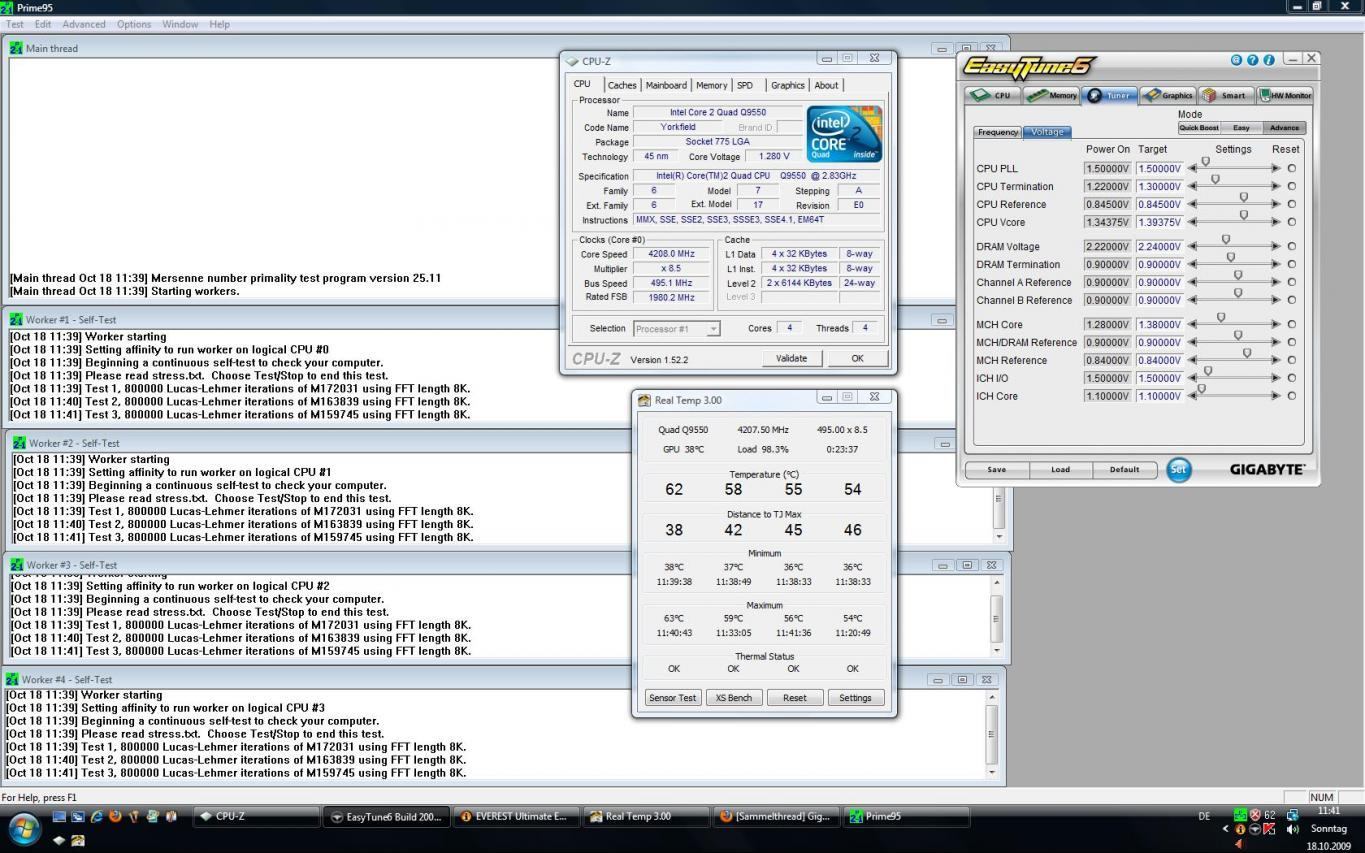The height and width of the screenshot is (853, 1365).
Task: Select the CPU Vcore reset radio button
Action: 1291,223
